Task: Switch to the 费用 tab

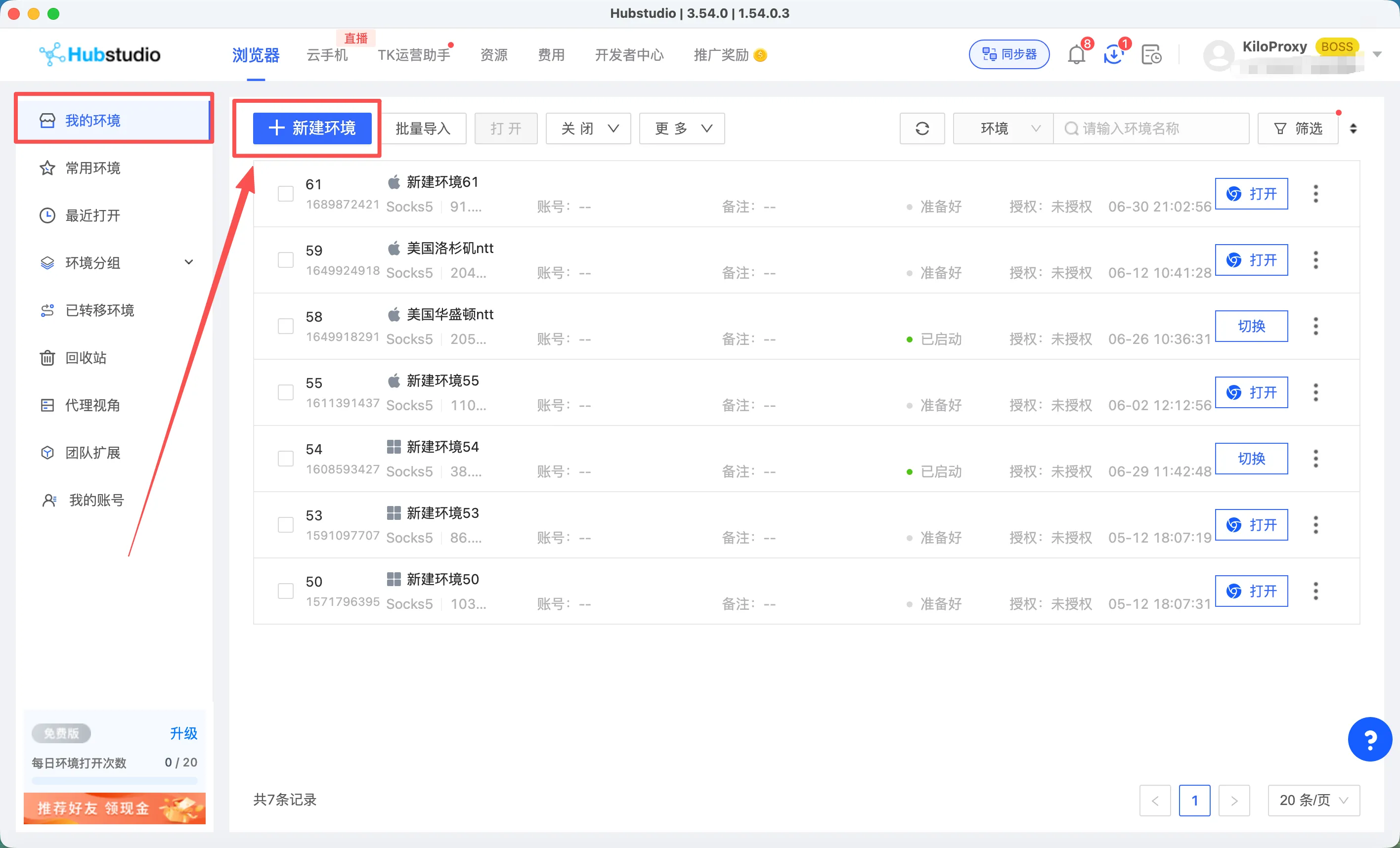Action: coord(551,55)
